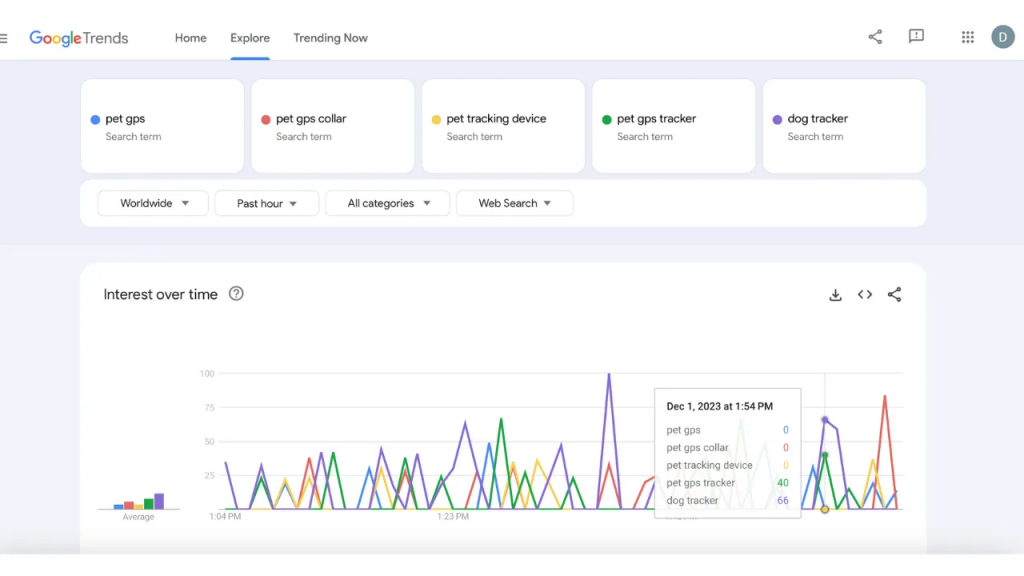Click the tooltip date "Dec 1, 2023 at 1:54 PM"
The width and height of the screenshot is (1024, 576).
tap(720, 406)
